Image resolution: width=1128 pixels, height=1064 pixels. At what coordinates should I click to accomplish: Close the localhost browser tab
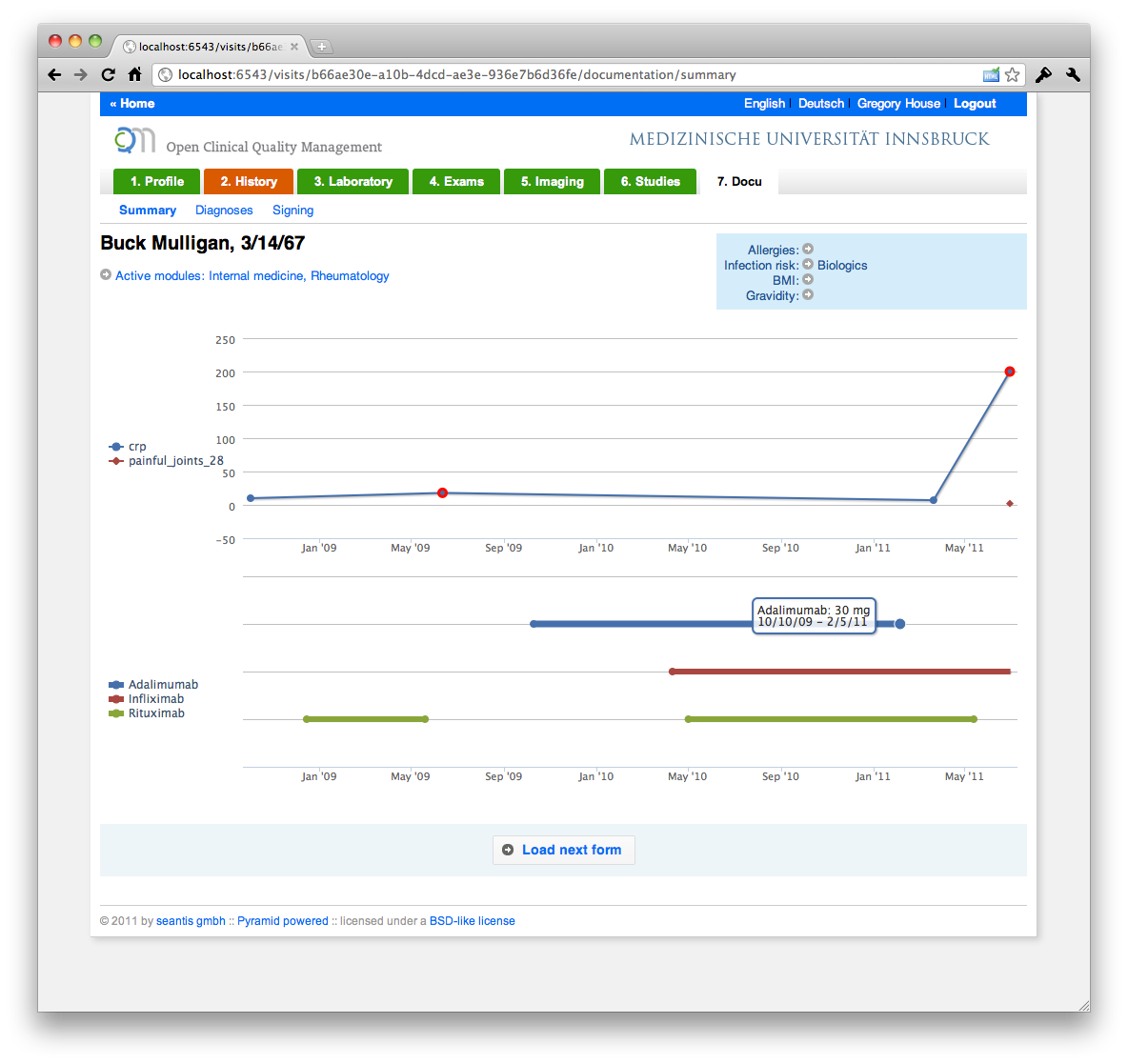(294, 47)
